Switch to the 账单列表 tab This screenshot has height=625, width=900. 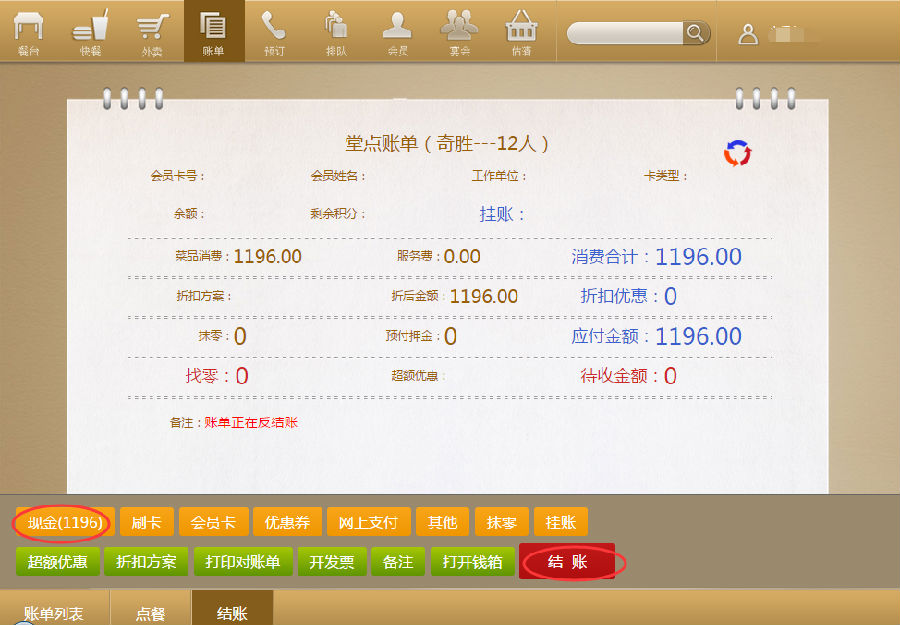point(53,612)
